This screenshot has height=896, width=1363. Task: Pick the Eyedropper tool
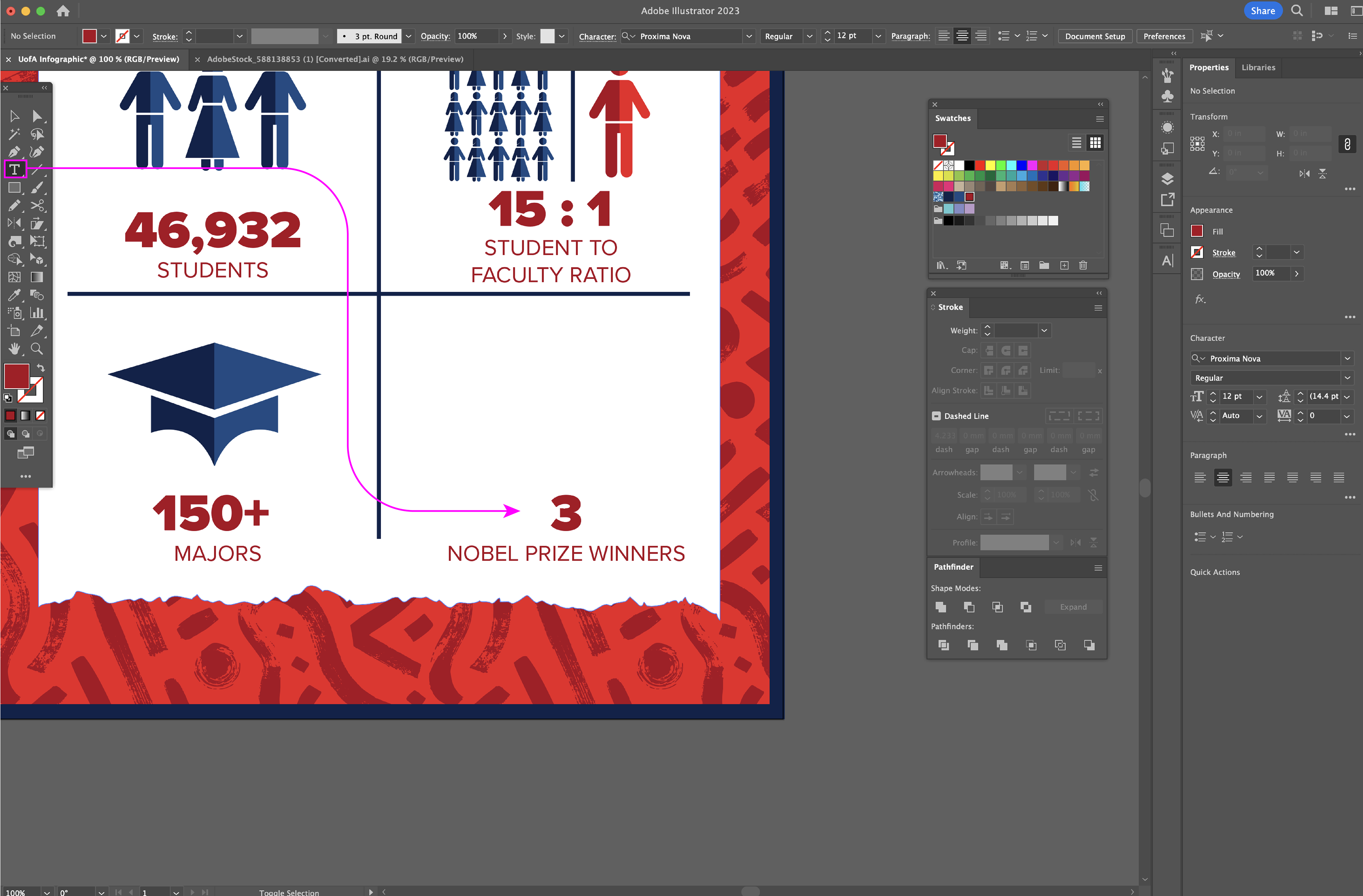pyautogui.click(x=14, y=295)
